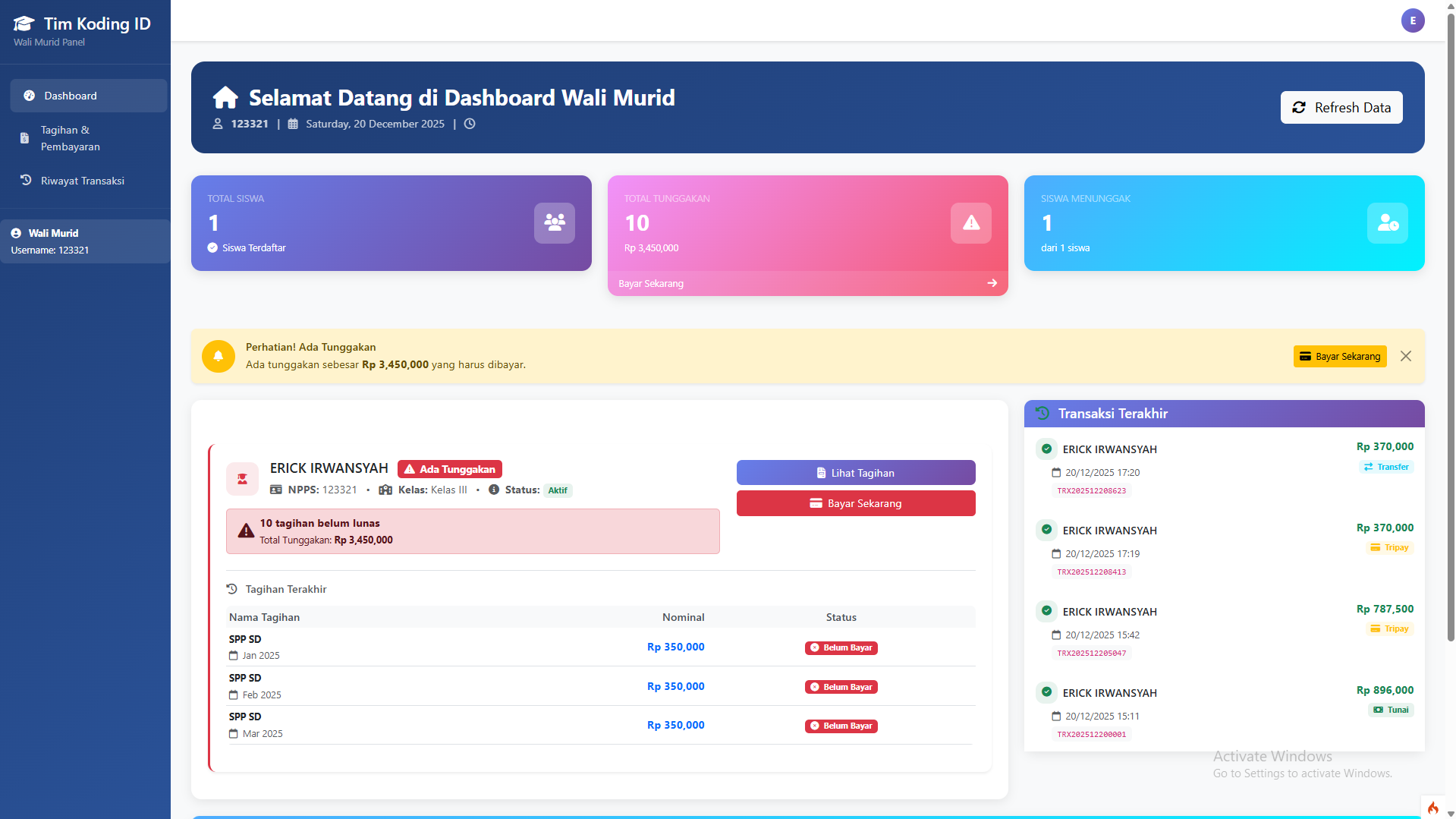Open Riwayat Transaksi via the history icon
The image size is (1456, 819).
coord(24,180)
